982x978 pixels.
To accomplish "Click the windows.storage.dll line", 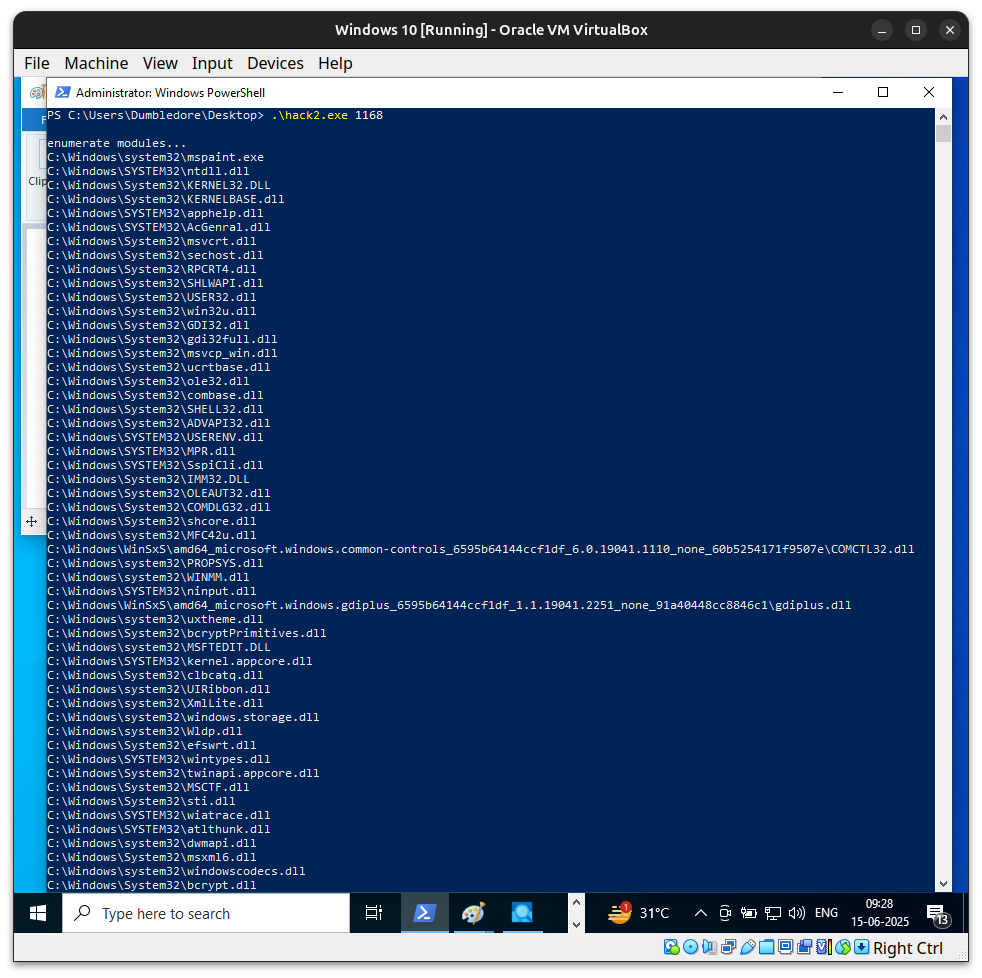I will (183, 718).
